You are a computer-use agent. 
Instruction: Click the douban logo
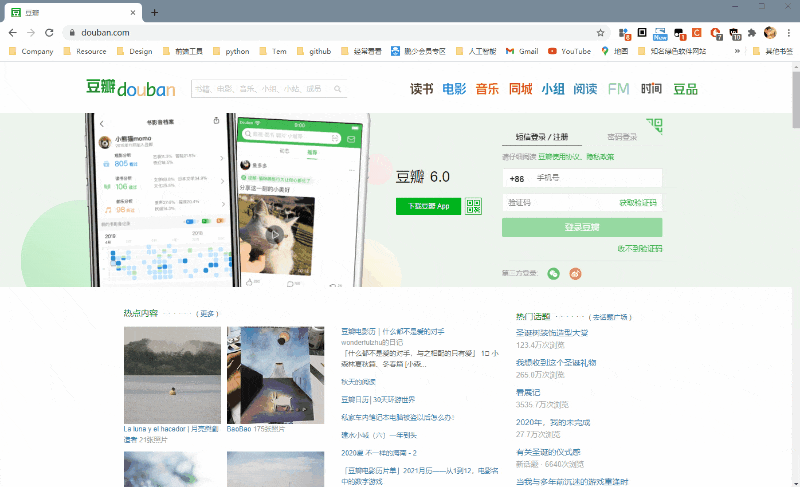click(131, 88)
